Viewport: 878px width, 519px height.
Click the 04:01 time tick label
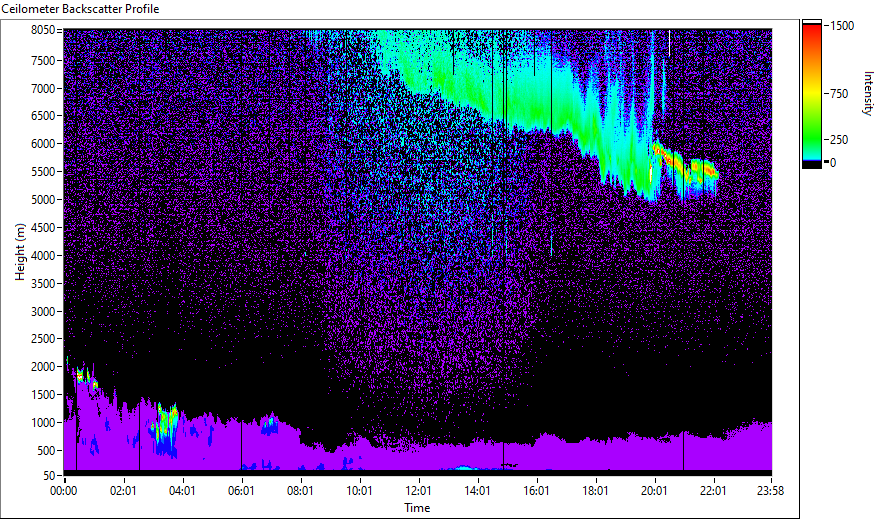tap(182, 491)
